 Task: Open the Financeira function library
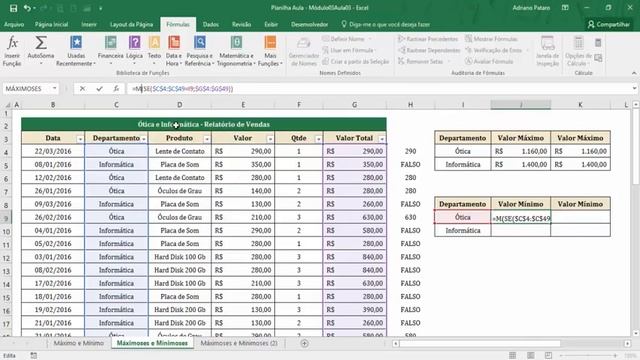point(111,51)
